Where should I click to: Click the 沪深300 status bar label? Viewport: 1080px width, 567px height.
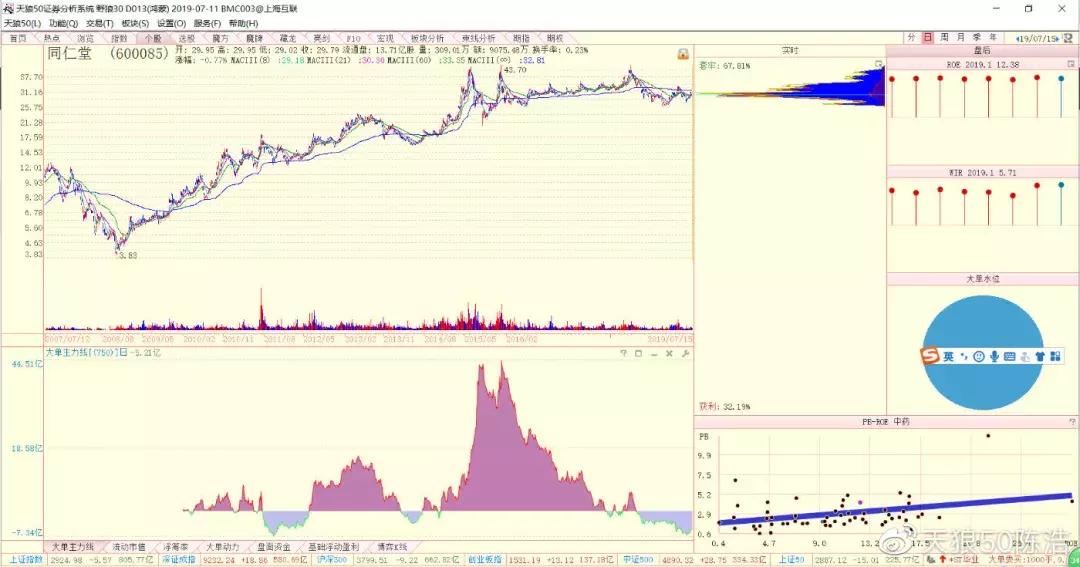[332, 560]
